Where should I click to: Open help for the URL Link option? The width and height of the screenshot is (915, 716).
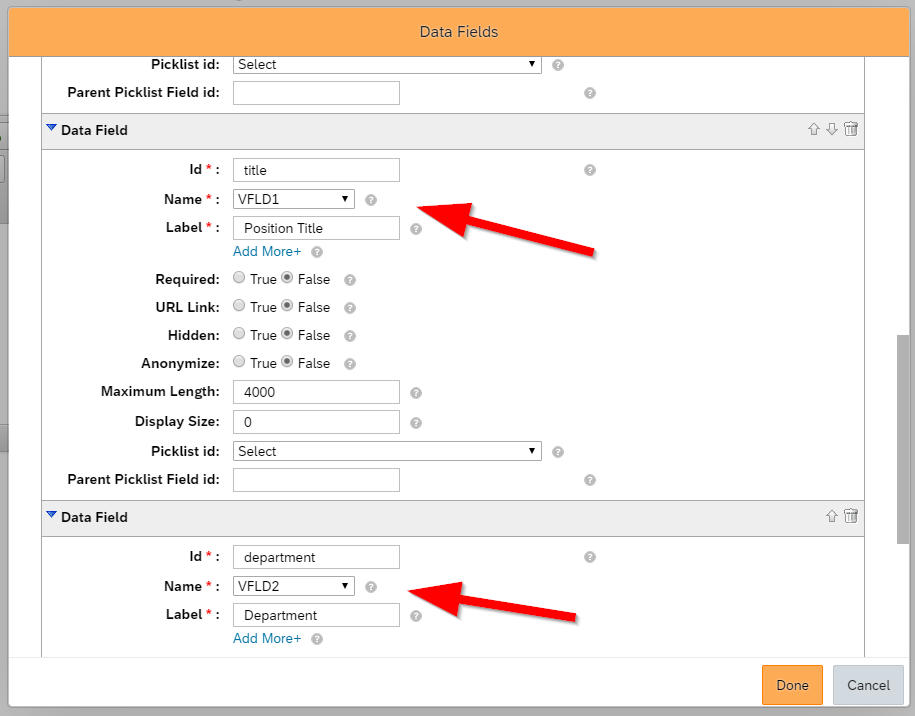(350, 308)
